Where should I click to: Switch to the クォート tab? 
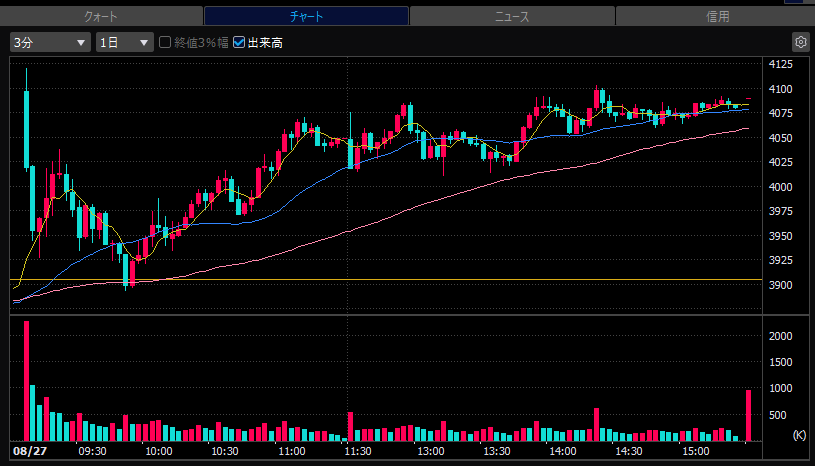(101, 16)
